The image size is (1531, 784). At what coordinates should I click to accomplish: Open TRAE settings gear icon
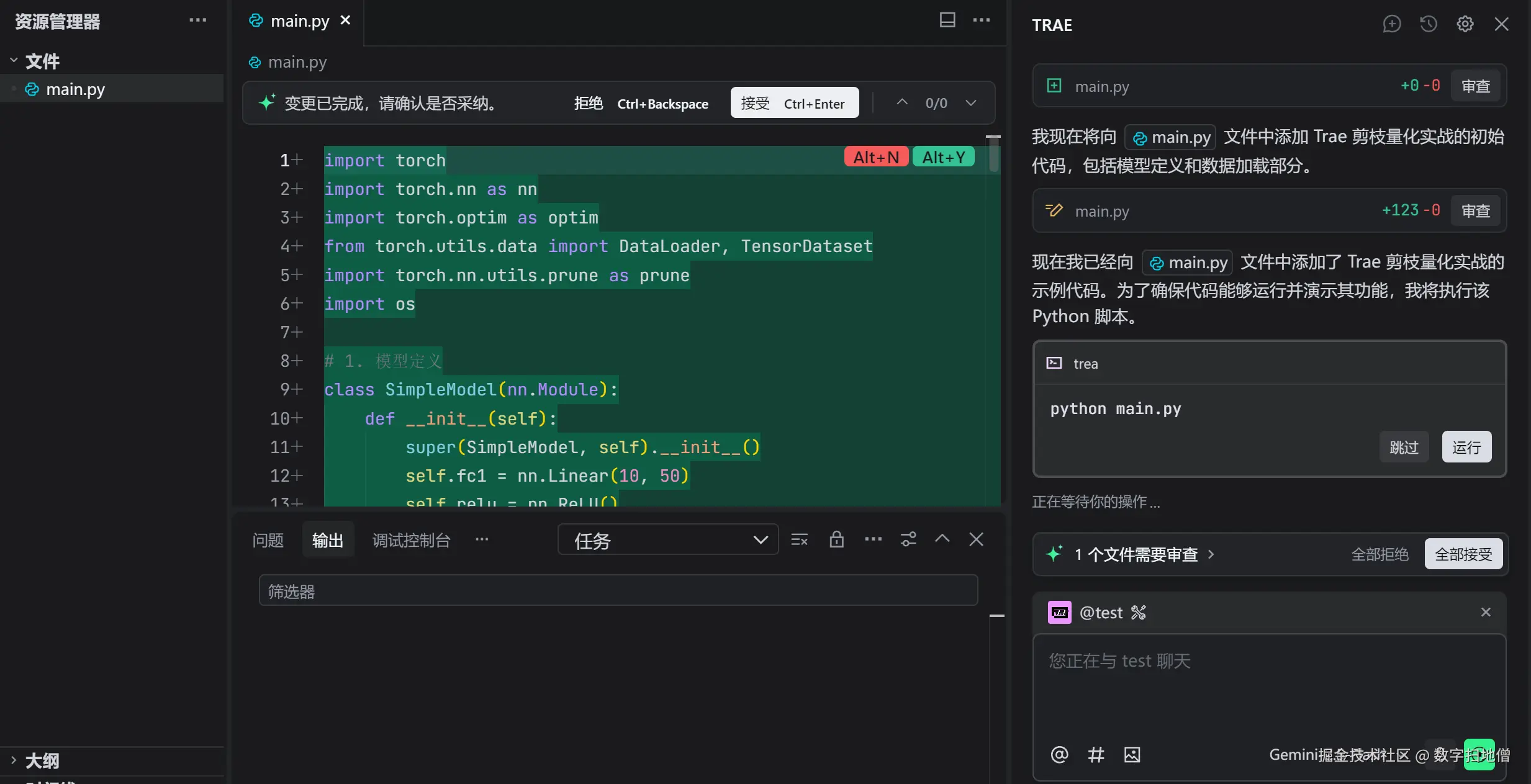[x=1465, y=24]
